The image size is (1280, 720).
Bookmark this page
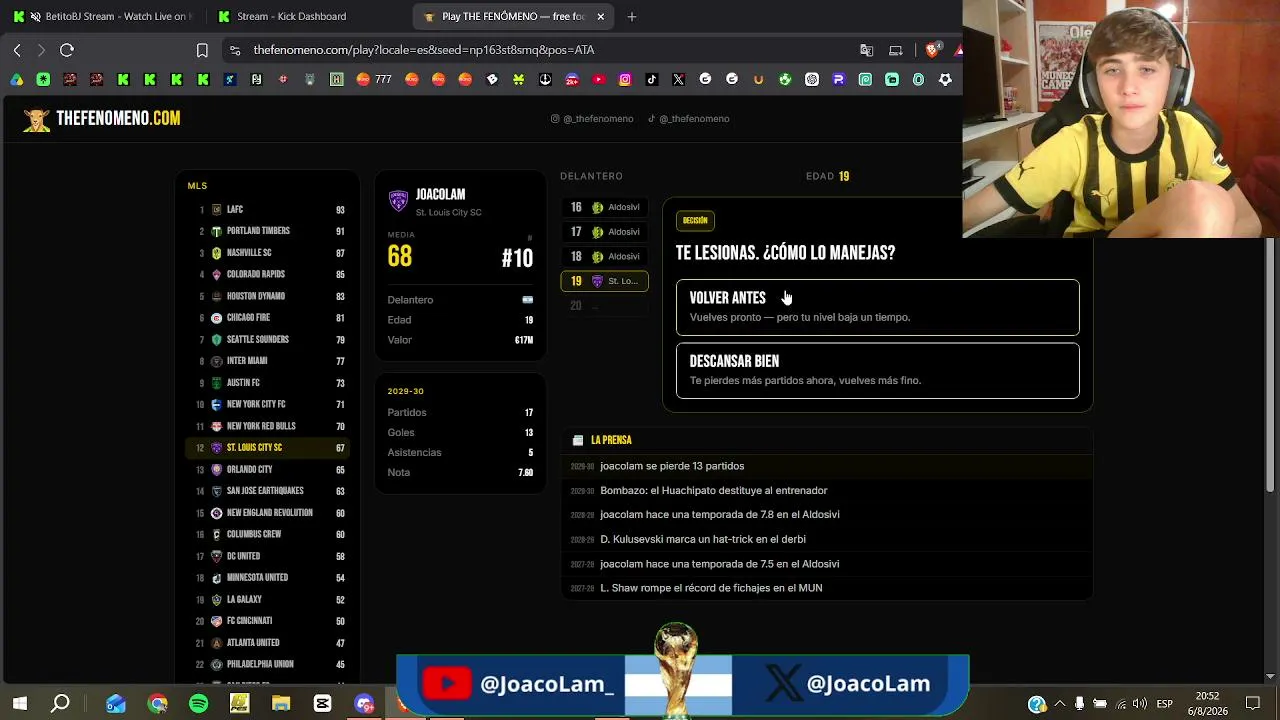(x=202, y=50)
